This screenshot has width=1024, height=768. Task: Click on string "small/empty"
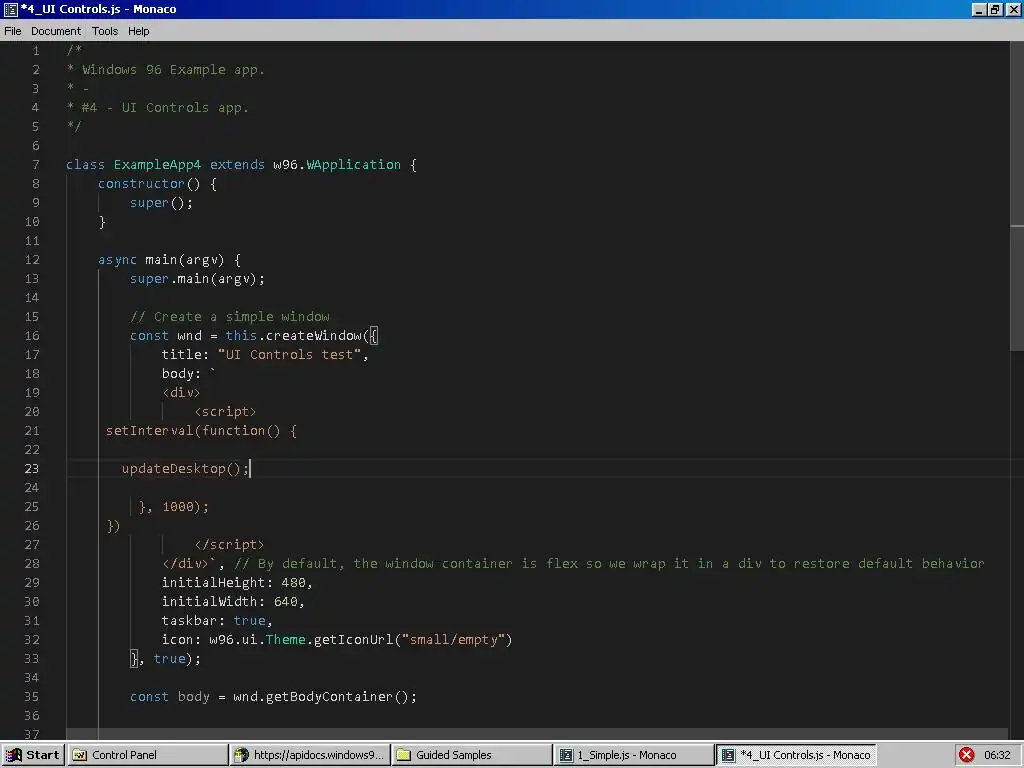pyautogui.click(x=453, y=639)
